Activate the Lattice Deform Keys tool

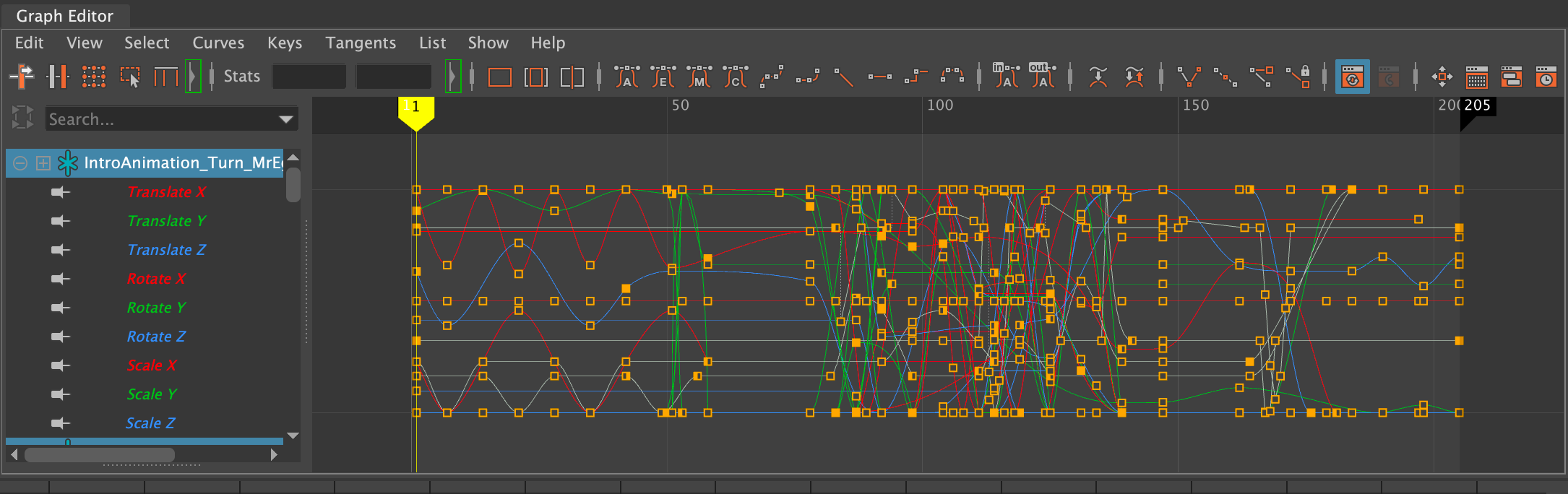tap(94, 77)
